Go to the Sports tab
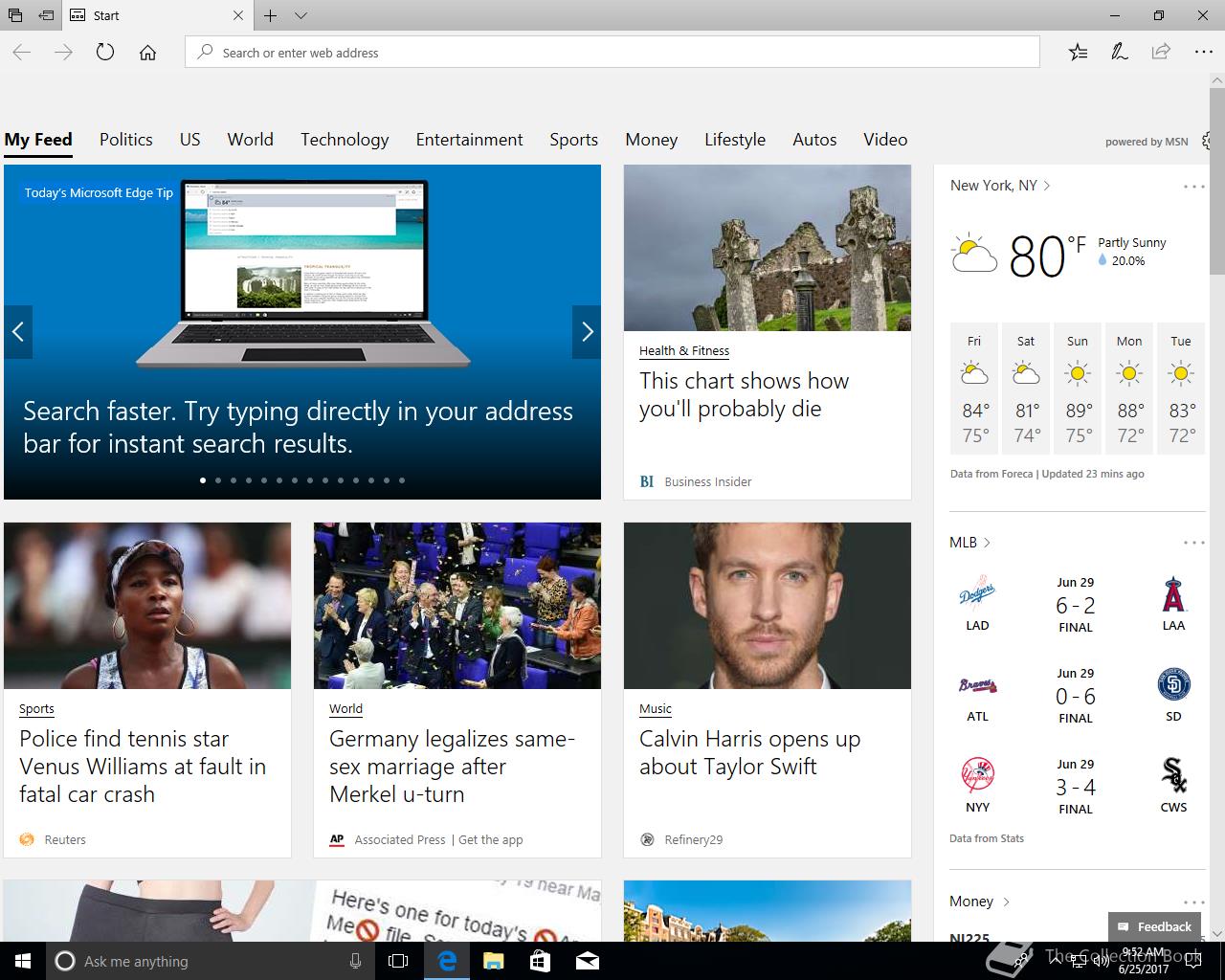1225x980 pixels. tap(574, 140)
